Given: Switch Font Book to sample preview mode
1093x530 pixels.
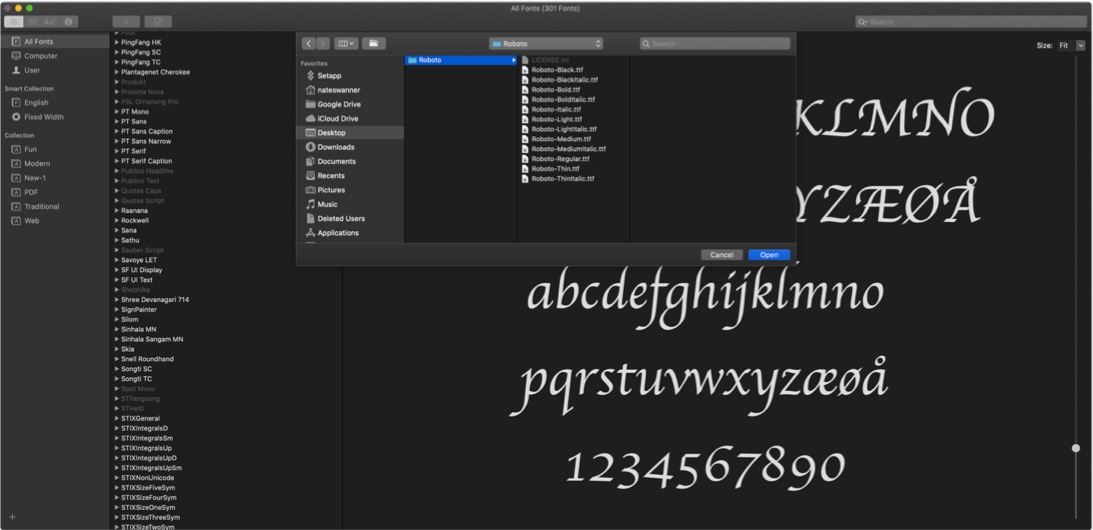Looking at the screenshot, I should 14,22.
